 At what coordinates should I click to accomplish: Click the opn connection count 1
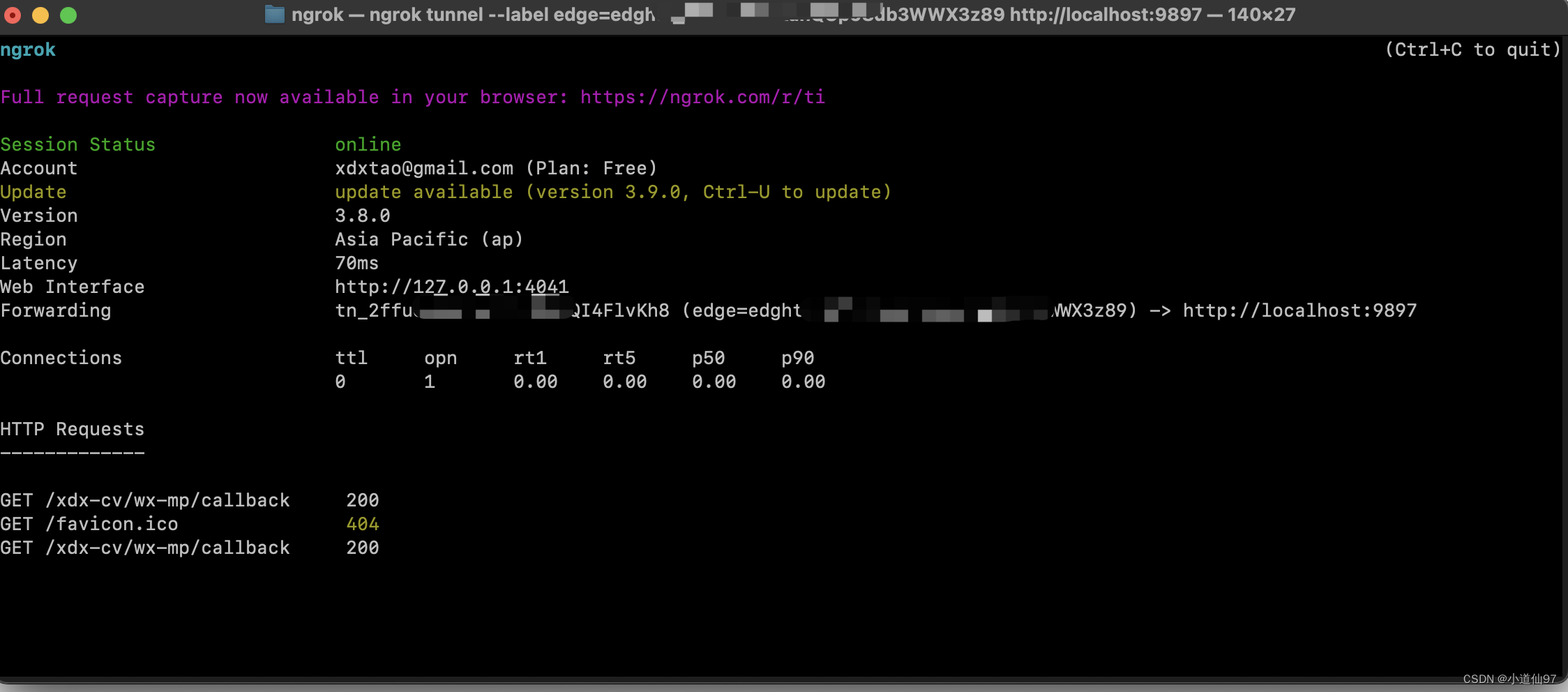pos(430,382)
